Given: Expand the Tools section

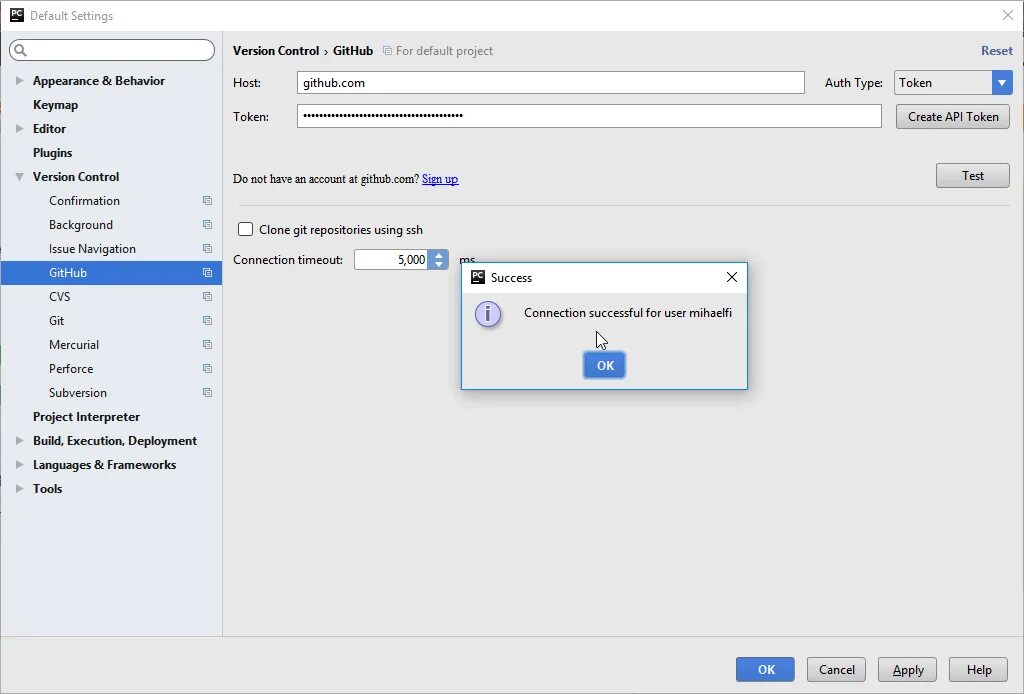Looking at the screenshot, I should click(20, 489).
